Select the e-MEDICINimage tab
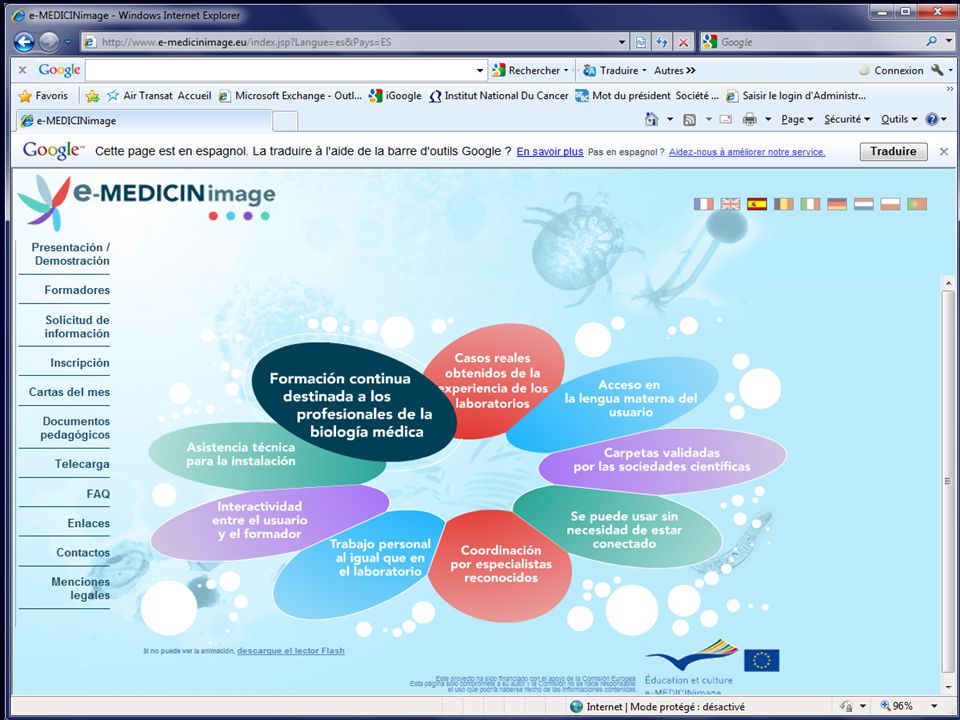This screenshot has width=960, height=720. click(144, 121)
